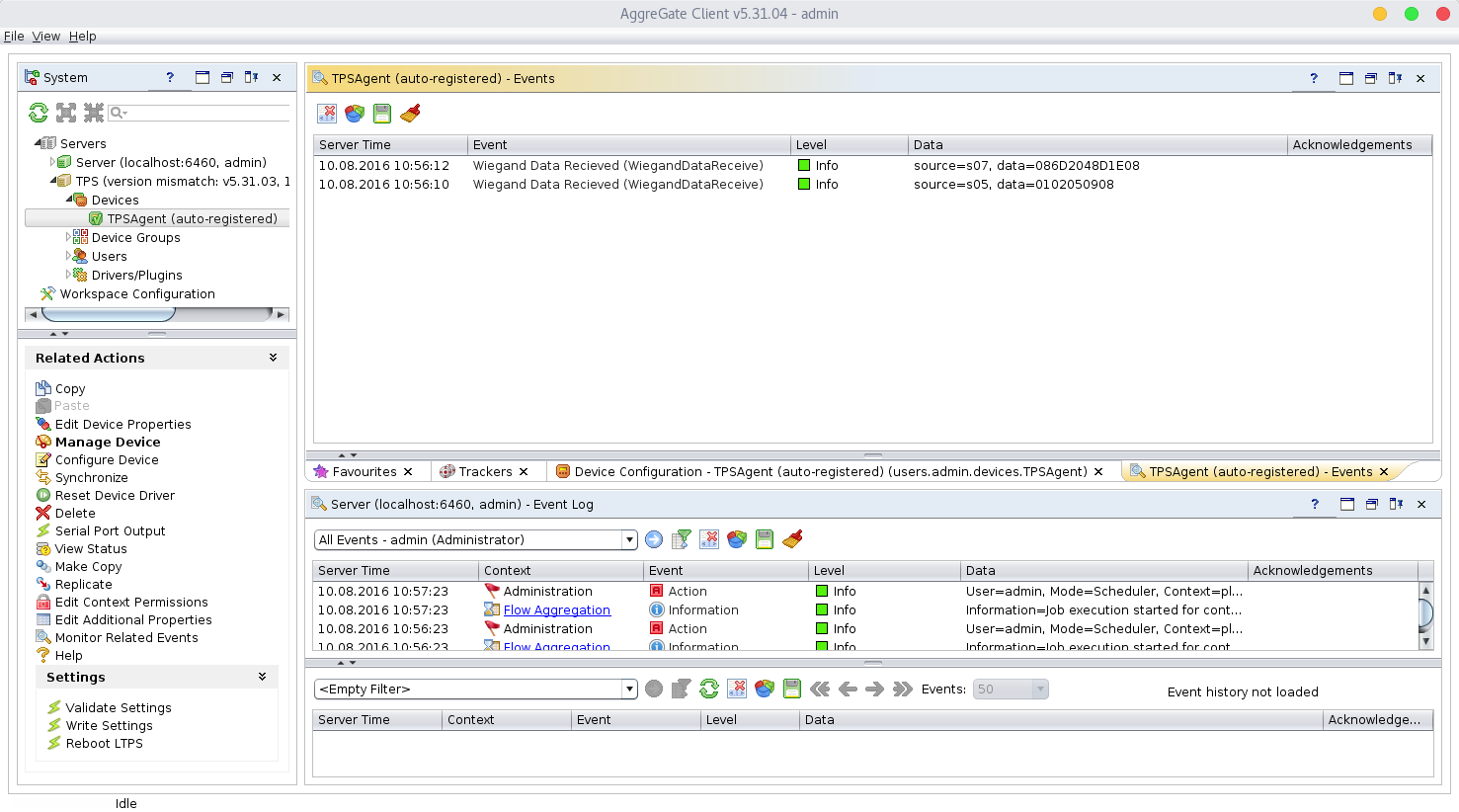This screenshot has height=812, width=1459.
Task: Expand the Server (localhost:6460, admin) tree node
Action: tap(52, 162)
